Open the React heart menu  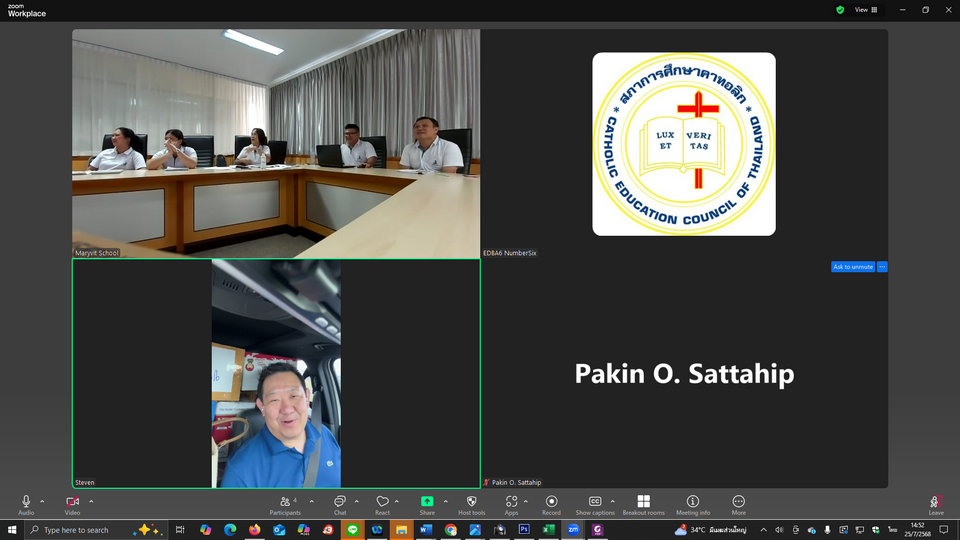[383, 504]
